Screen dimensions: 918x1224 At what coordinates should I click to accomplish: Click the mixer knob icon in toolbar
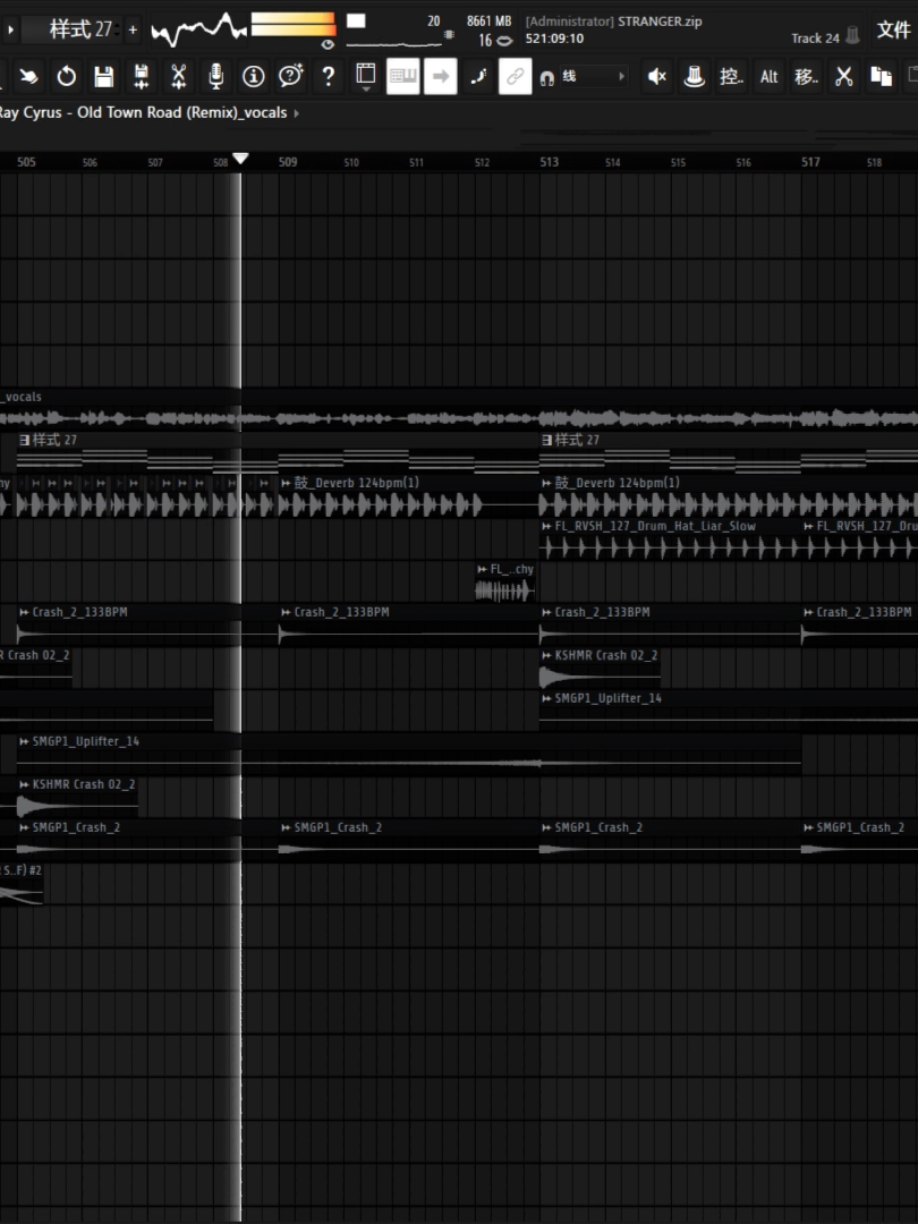[x=694, y=77]
